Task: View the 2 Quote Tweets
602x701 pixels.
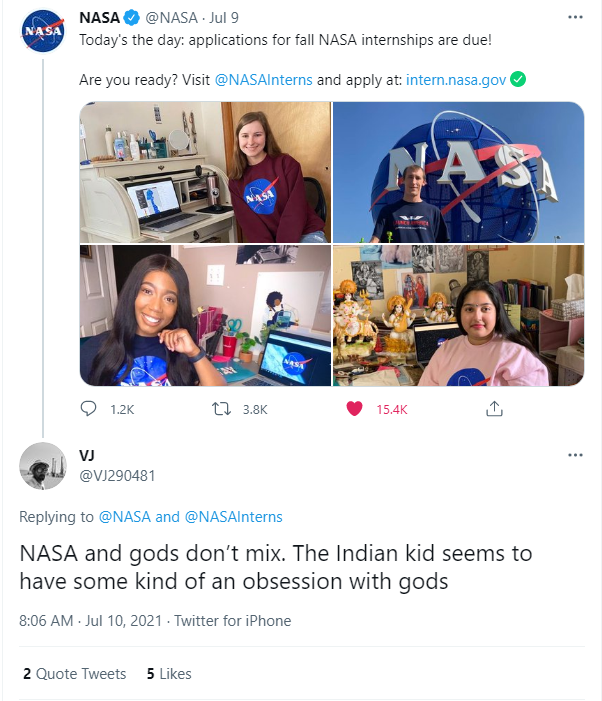Action: [x=75, y=674]
